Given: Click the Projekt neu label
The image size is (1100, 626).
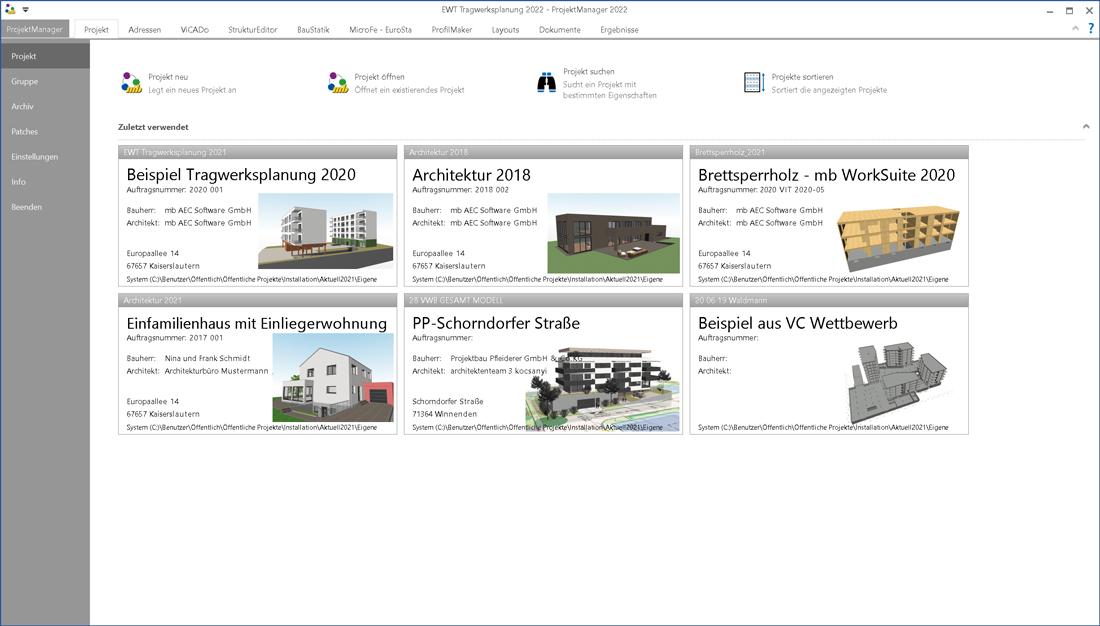Looking at the screenshot, I should 168,77.
